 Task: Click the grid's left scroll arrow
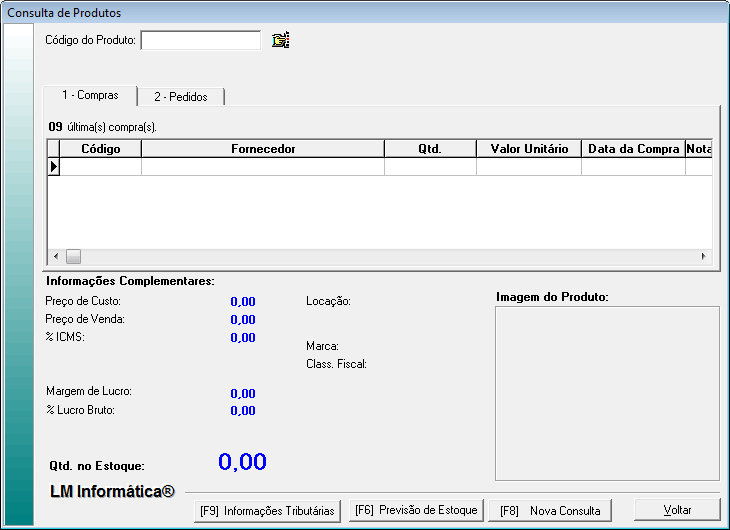tap(56, 256)
